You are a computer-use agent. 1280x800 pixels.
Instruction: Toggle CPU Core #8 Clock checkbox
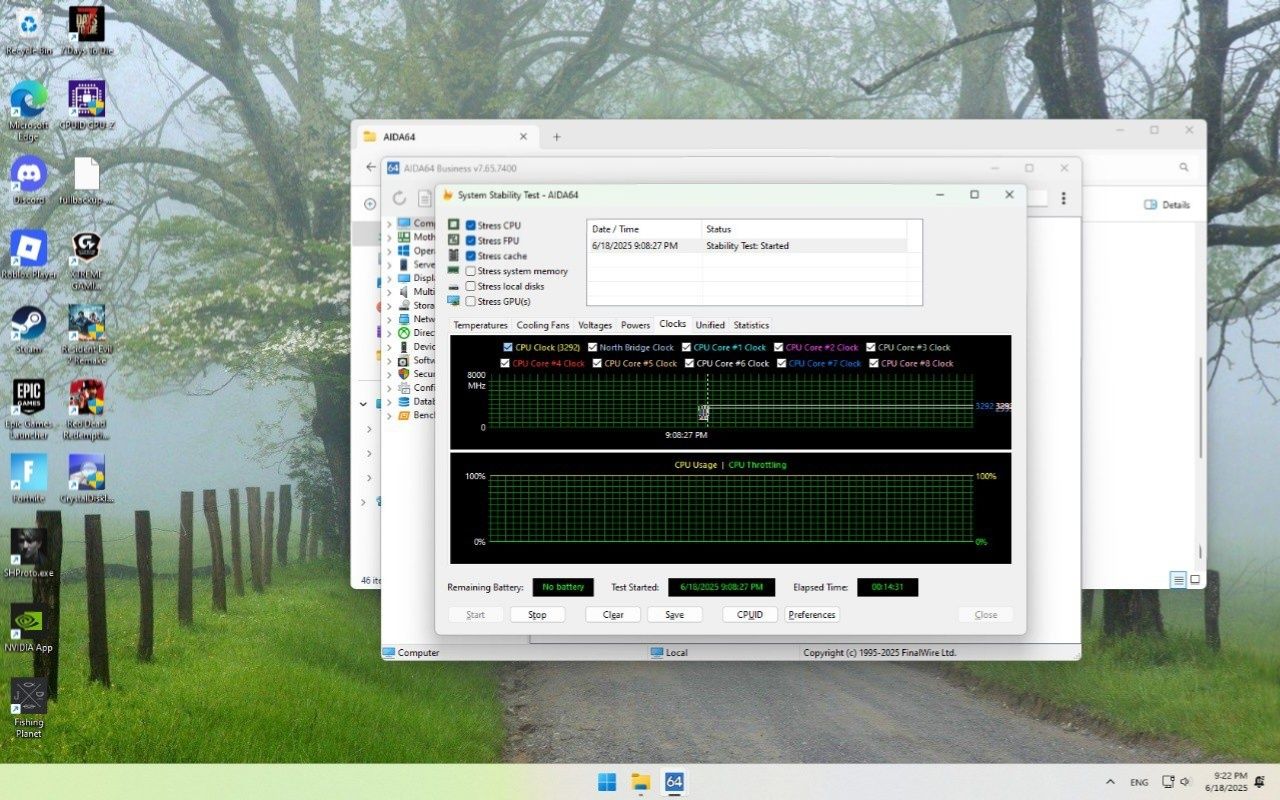pyautogui.click(x=873, y=363)
